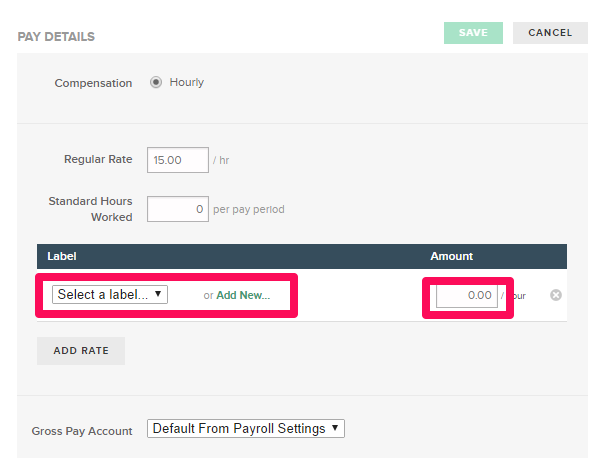Focus the Standard Hours Worked field

(x=178, y=209)
